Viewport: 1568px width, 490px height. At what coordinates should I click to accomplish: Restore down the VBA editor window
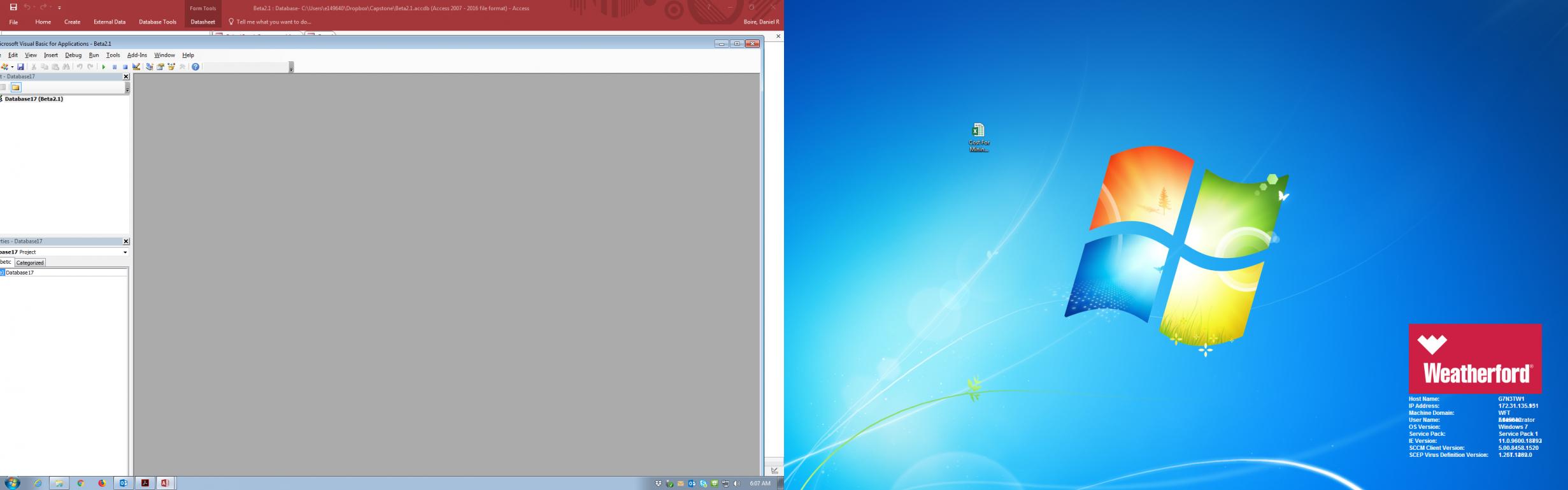(x=737, y=43)
